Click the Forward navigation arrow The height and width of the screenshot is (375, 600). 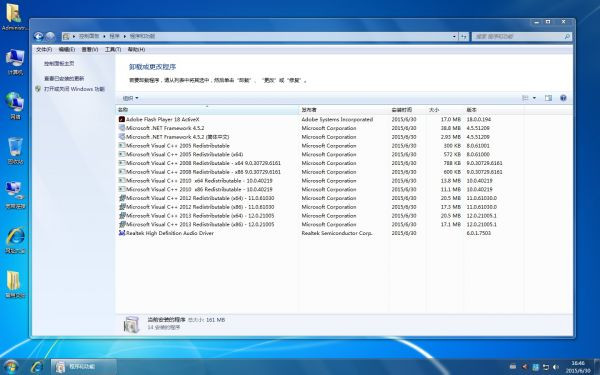(50, 36)
